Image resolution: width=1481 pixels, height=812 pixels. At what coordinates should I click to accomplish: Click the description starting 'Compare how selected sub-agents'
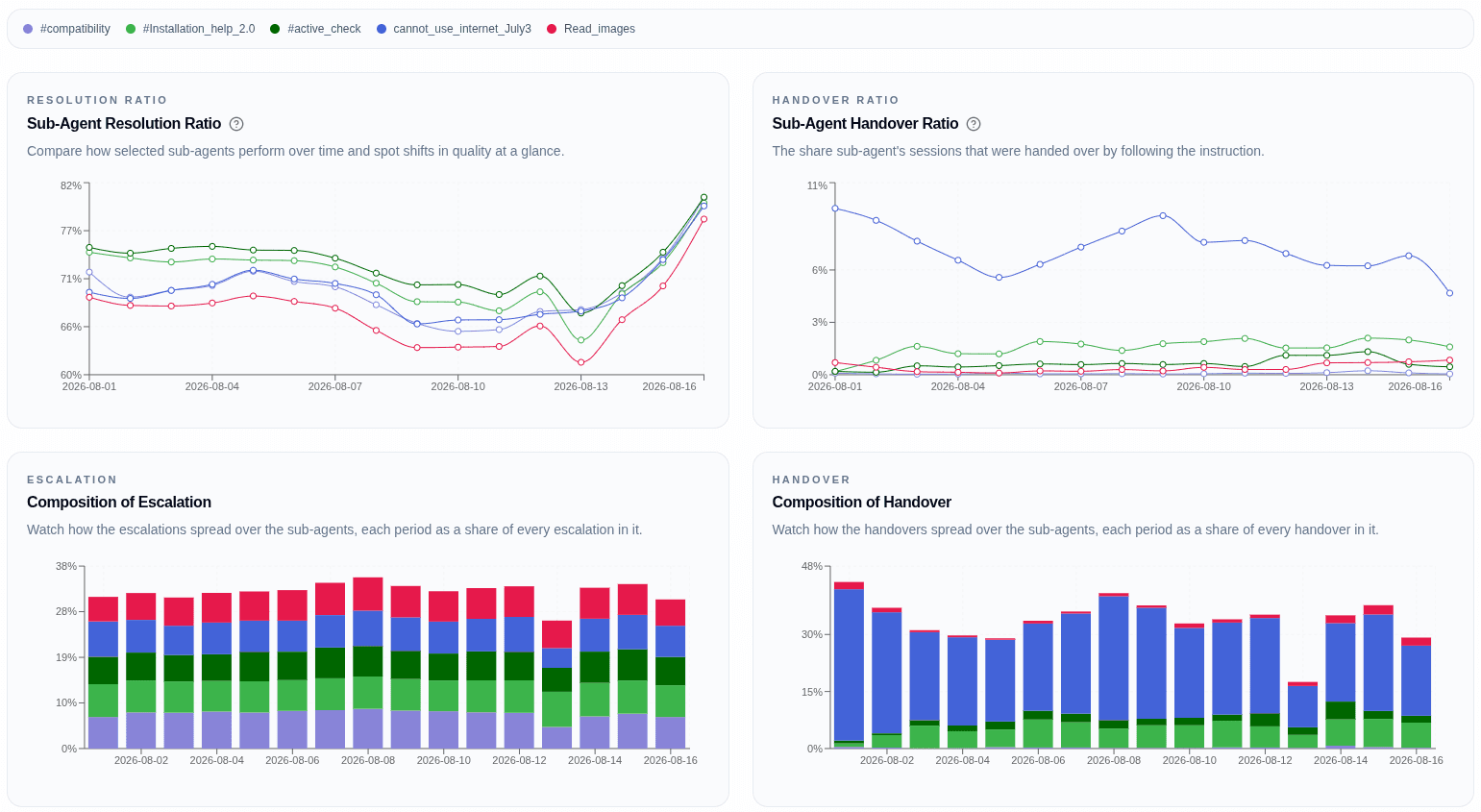point(296,151)
